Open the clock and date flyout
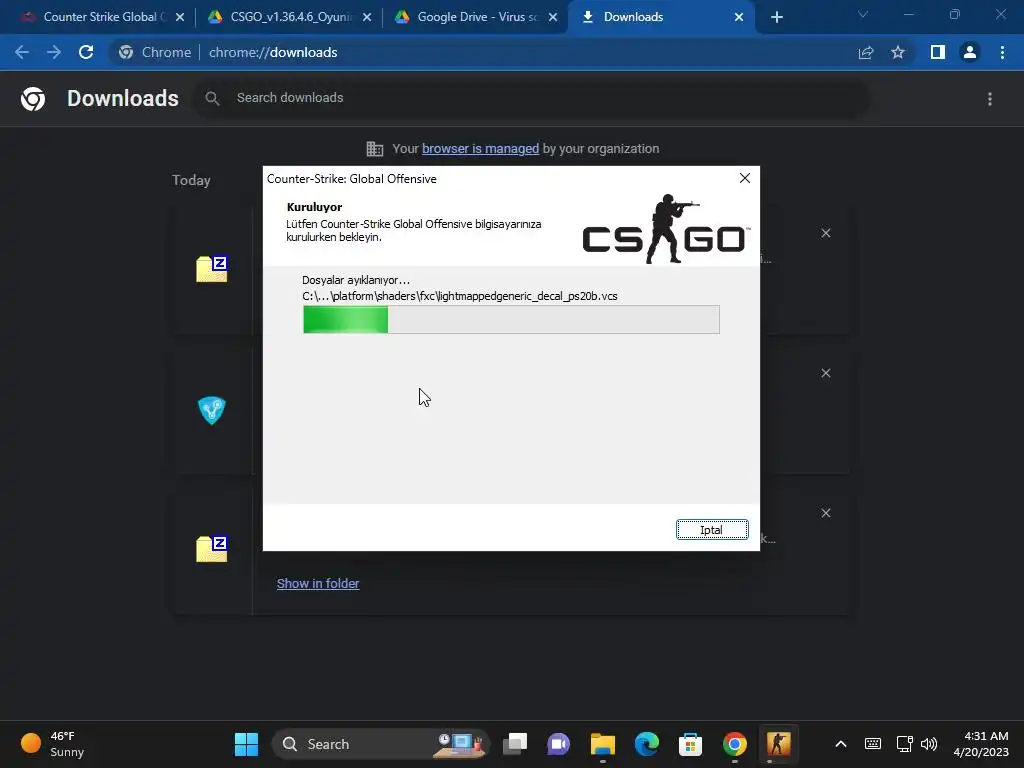Screen dimensions: 1024x768 pos(981,744)
